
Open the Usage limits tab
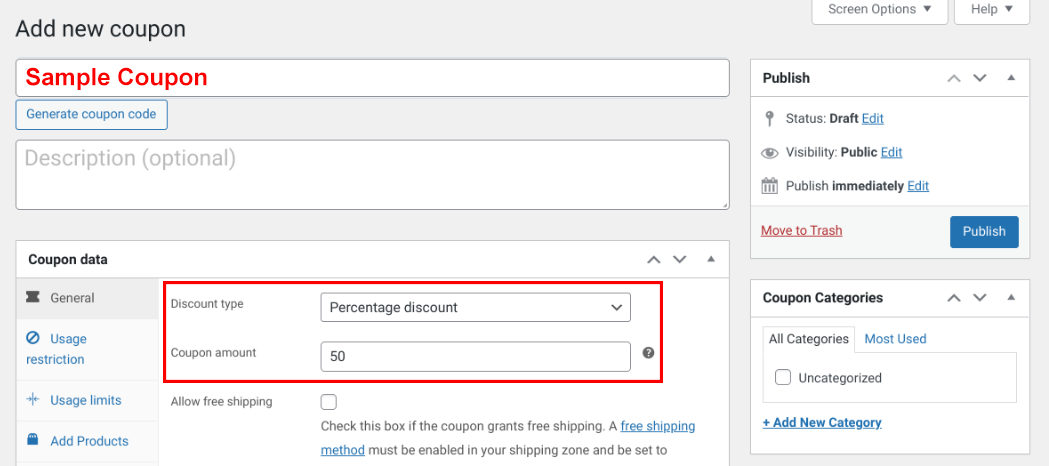[85, 400]
